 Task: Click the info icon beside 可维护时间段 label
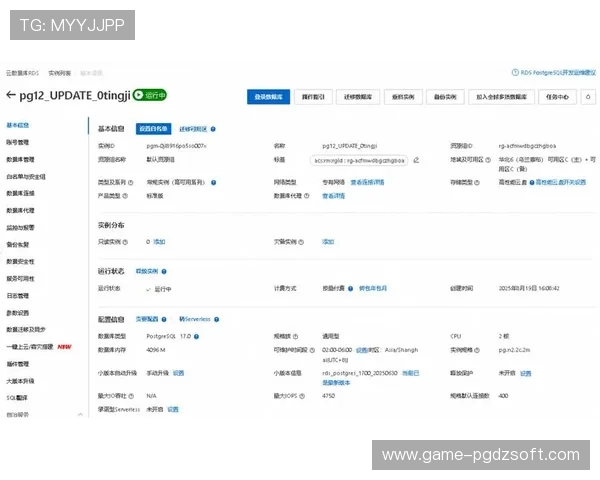tap(312, 350)
